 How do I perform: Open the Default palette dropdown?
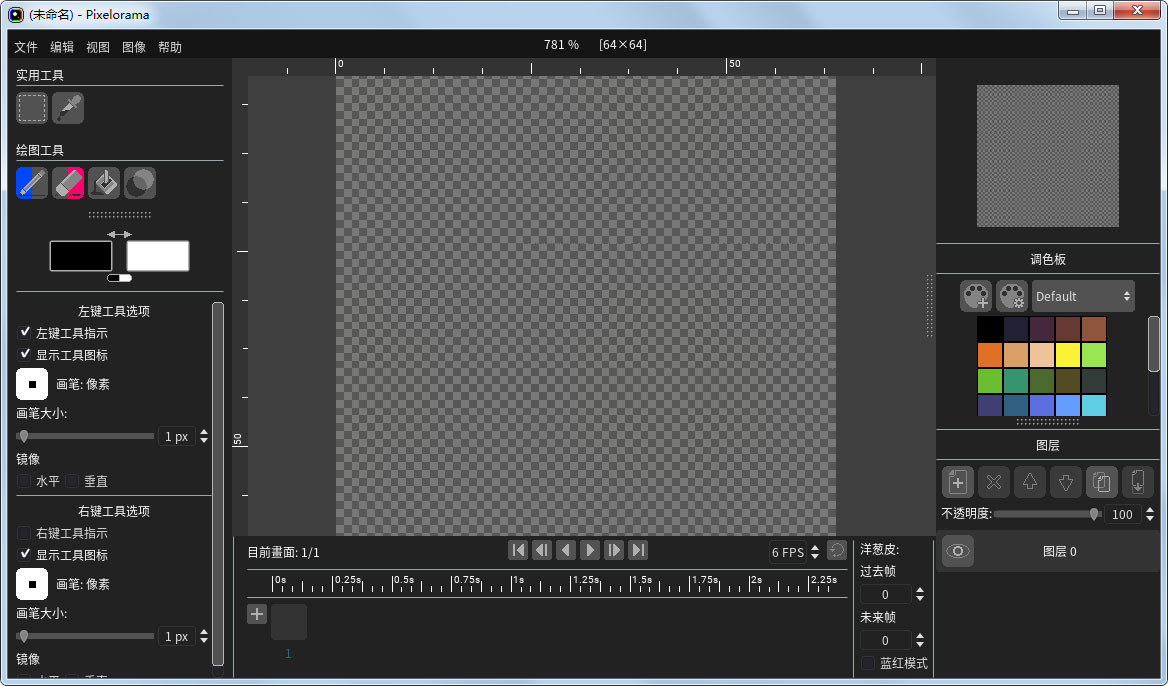pos(1082,296)
